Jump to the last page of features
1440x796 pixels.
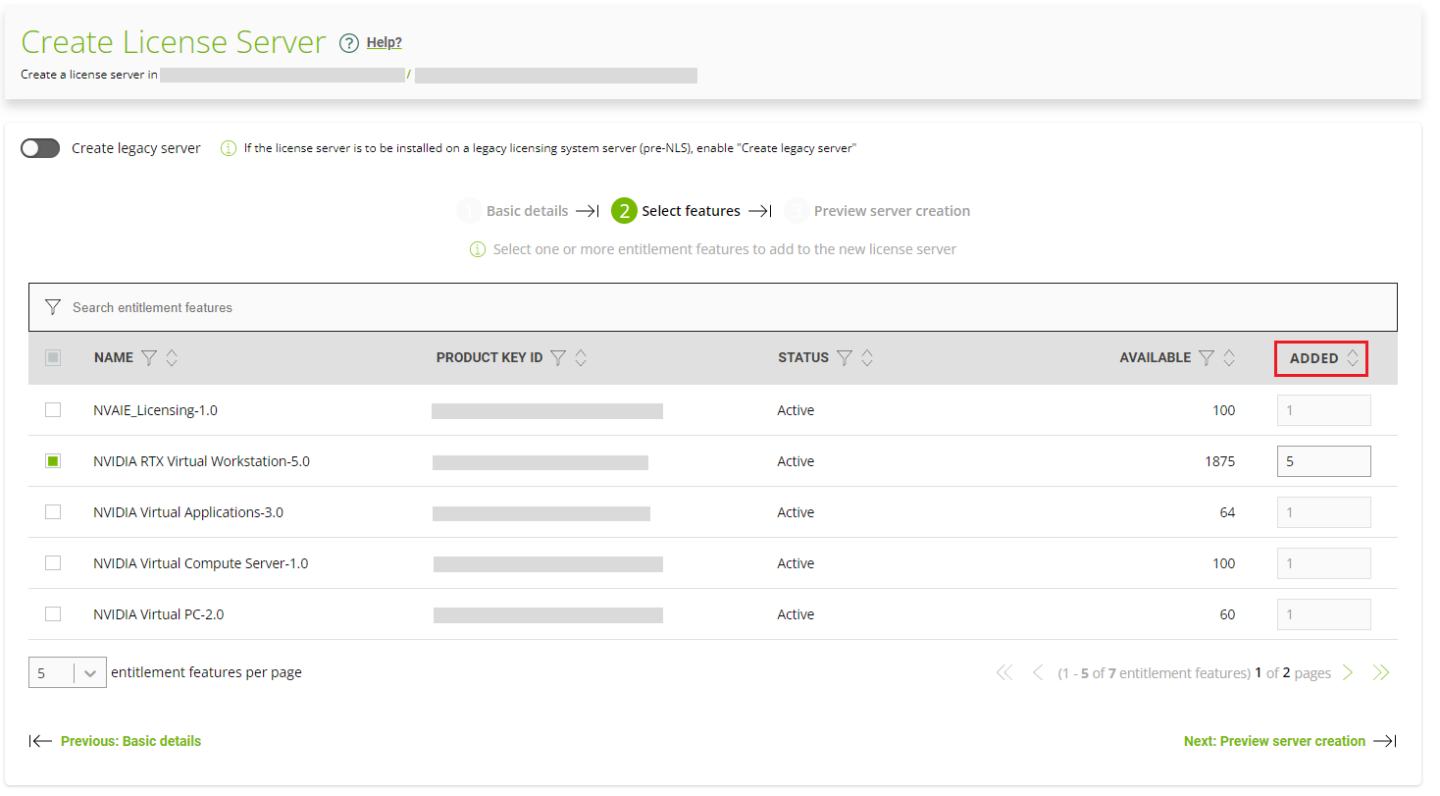1381,672
